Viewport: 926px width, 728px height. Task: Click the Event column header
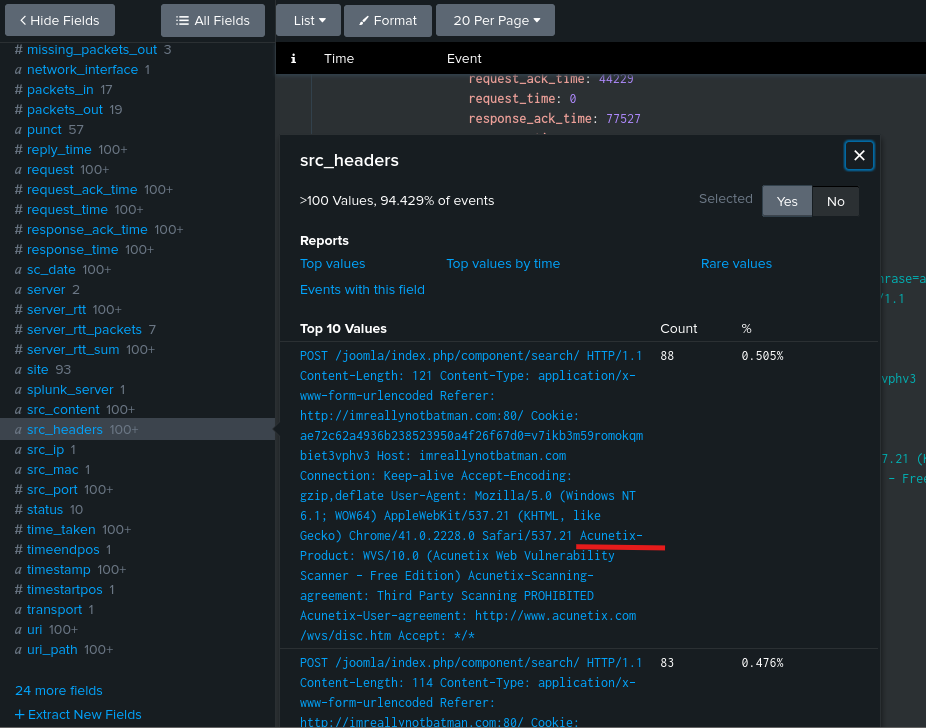pos(464,58)
